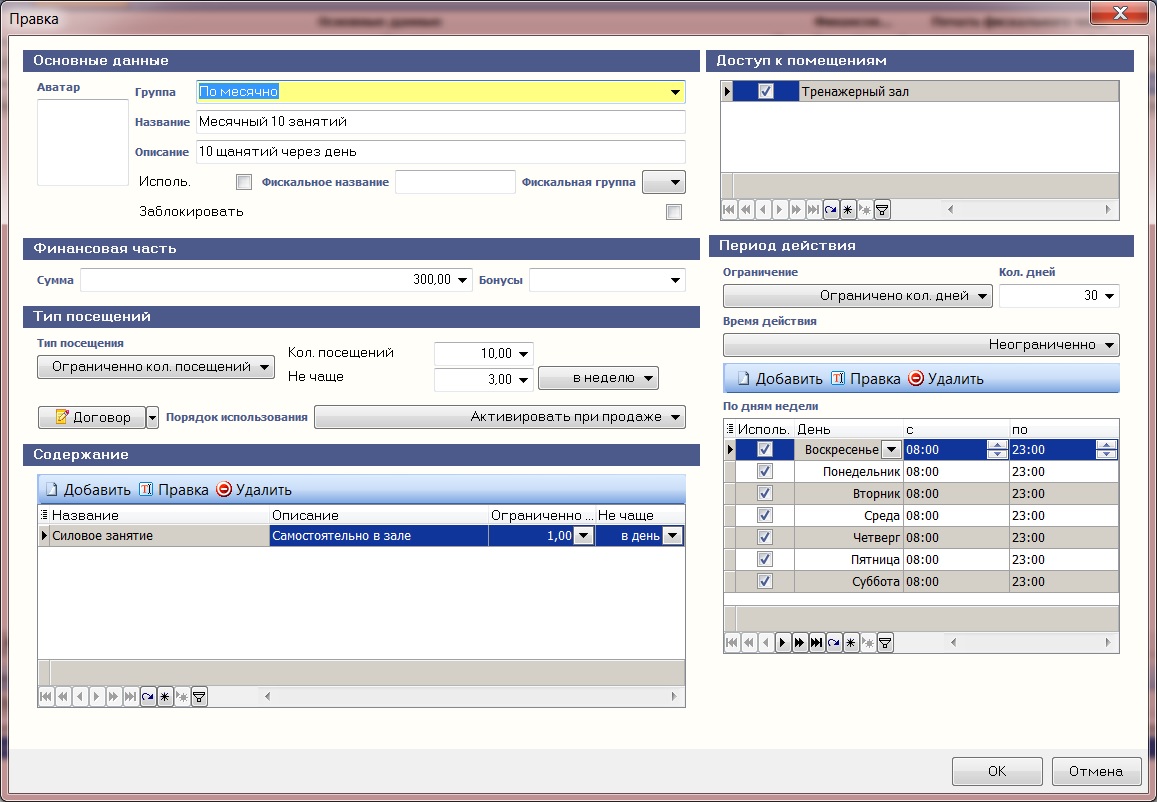1157x802 pixels.
Task: Click Добавить in the Содержание toolbar
Action: tap(86, 490)
